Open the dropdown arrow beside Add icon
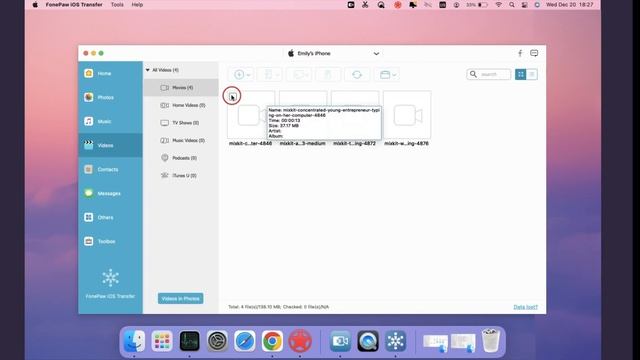640x360 pixels. pos(249,75)
